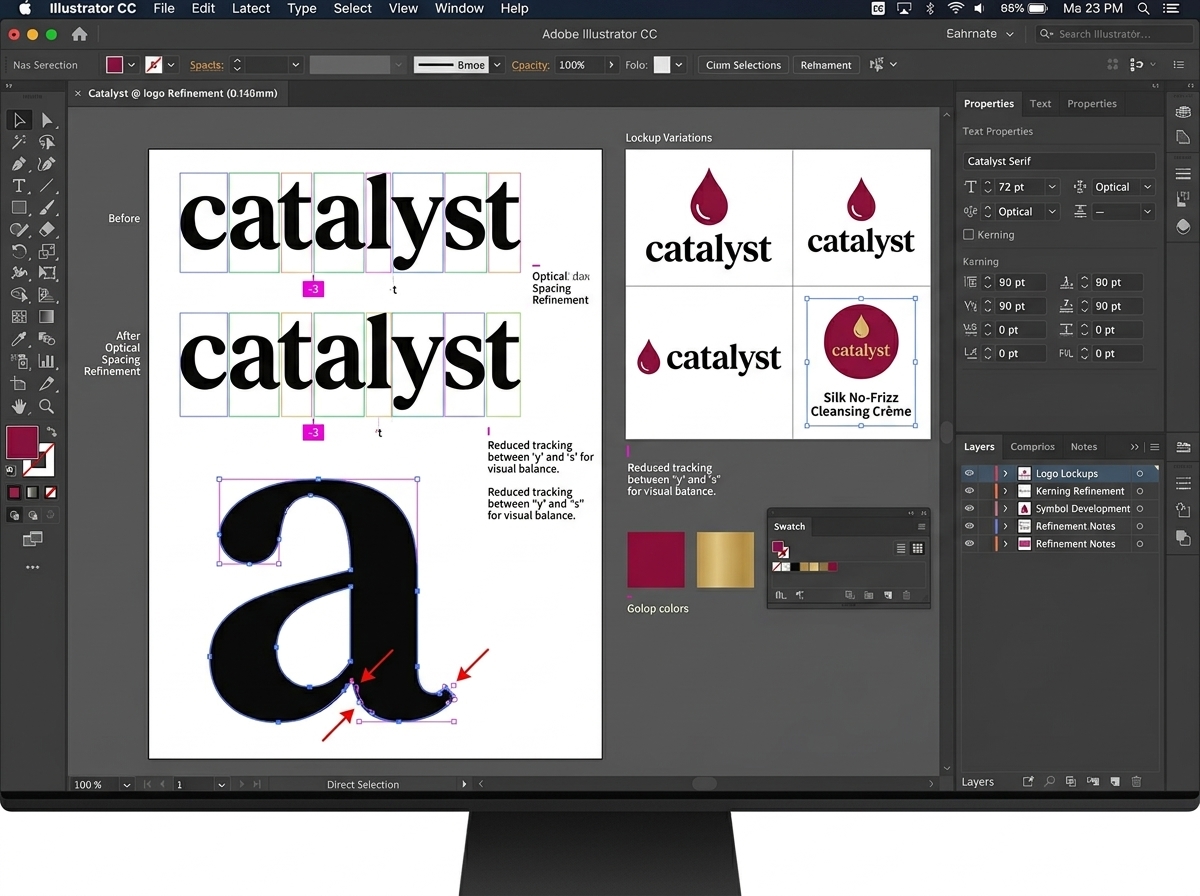
Task: Click the target circle of Logo Lockups layer
Action: (1140, 474)
